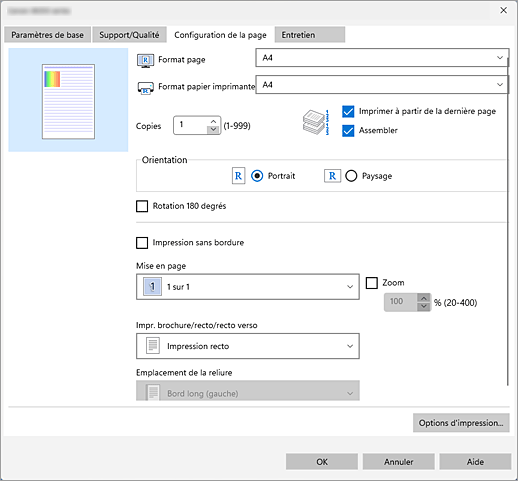Decrease Zoom percentage with down arrow

[424, 307]
